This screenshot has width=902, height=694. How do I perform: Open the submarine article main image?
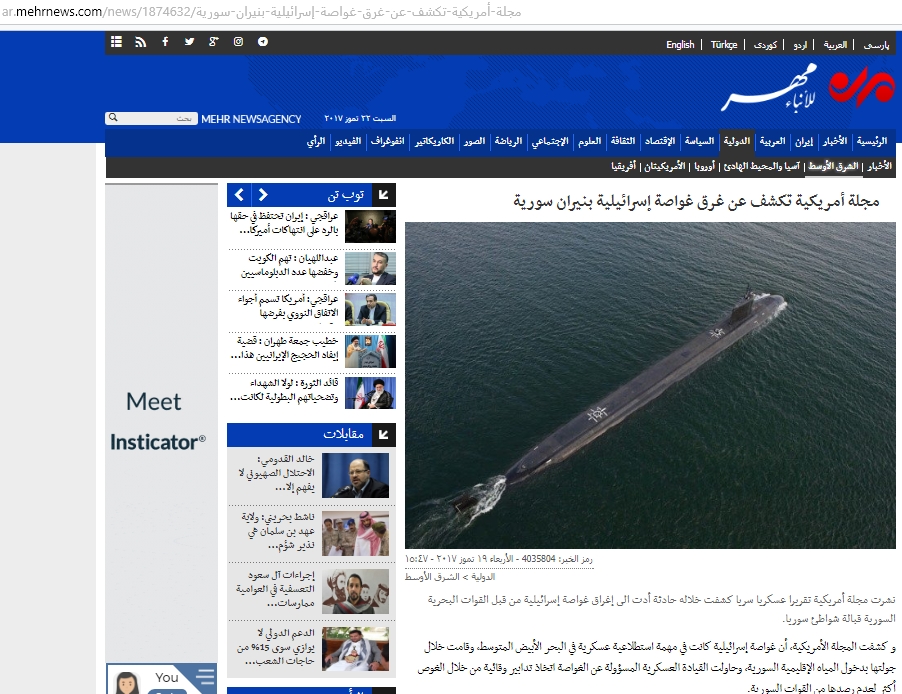pyautogui.click(x=650, y=385)
